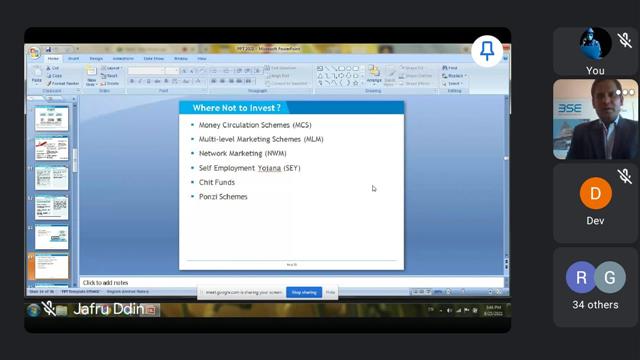Click the more options dots on presenter video
640x360 pixels.
pos(625,93)
